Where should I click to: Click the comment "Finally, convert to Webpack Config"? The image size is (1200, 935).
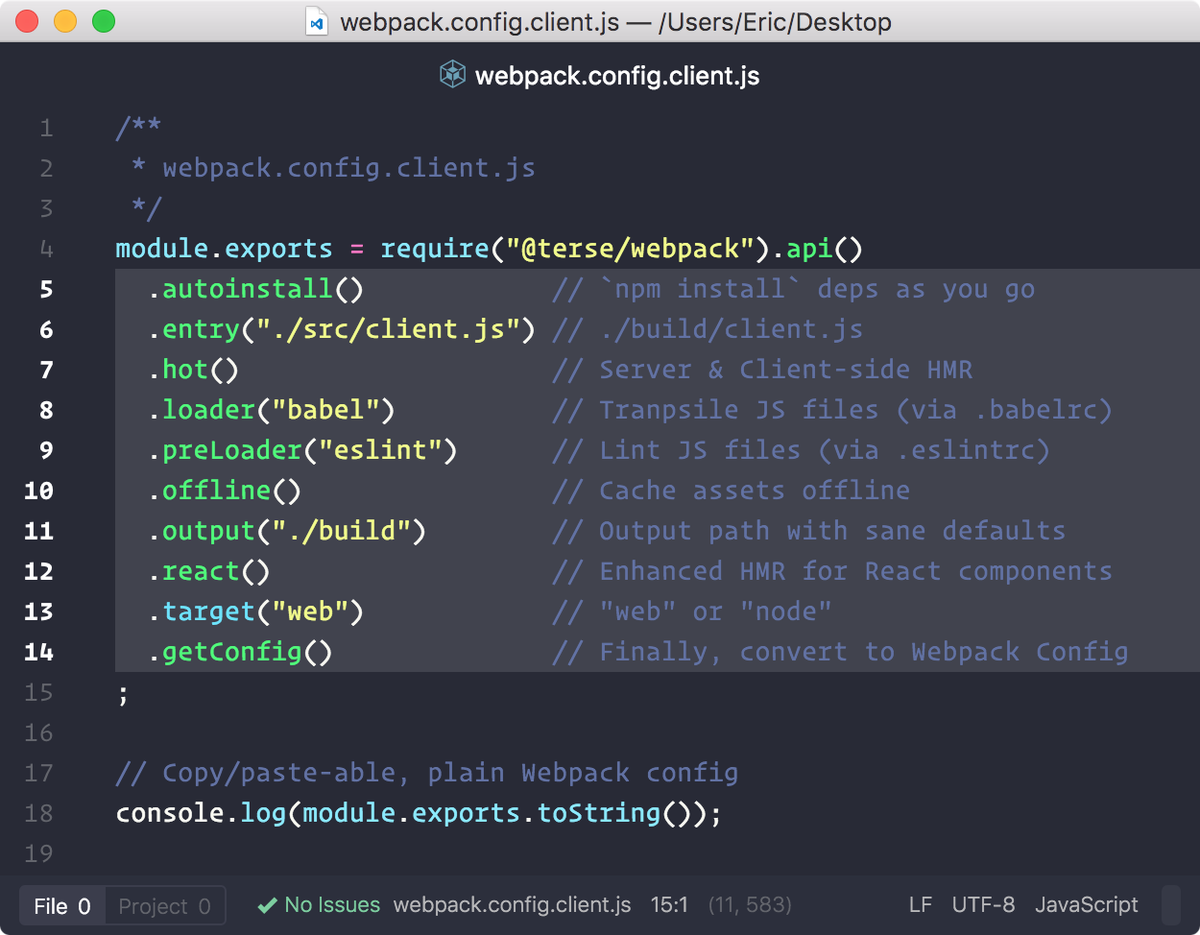840,652
